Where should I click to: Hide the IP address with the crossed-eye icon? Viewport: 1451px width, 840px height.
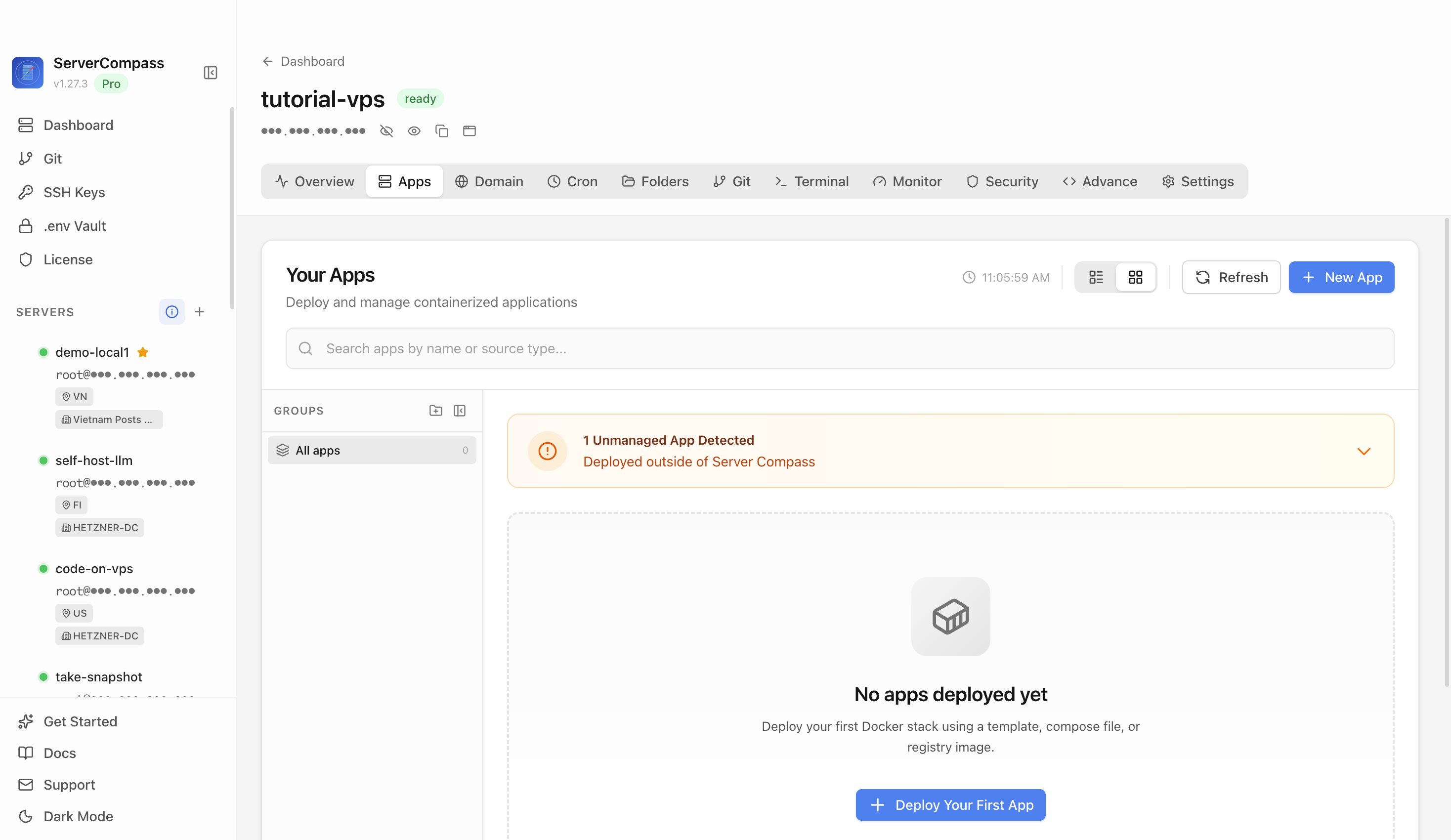point(386,131)
